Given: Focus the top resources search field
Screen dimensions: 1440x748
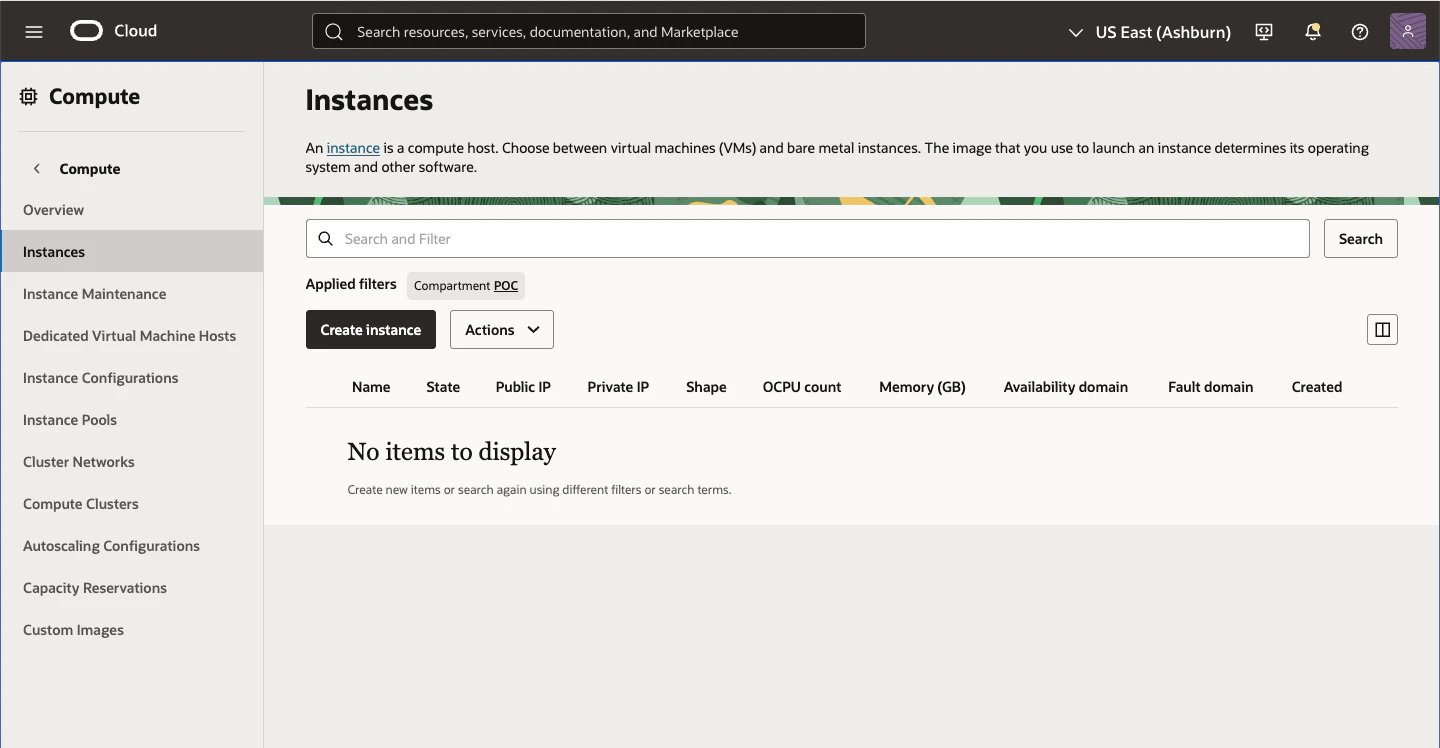Looking at the screenshot, I should click(589, 32).
